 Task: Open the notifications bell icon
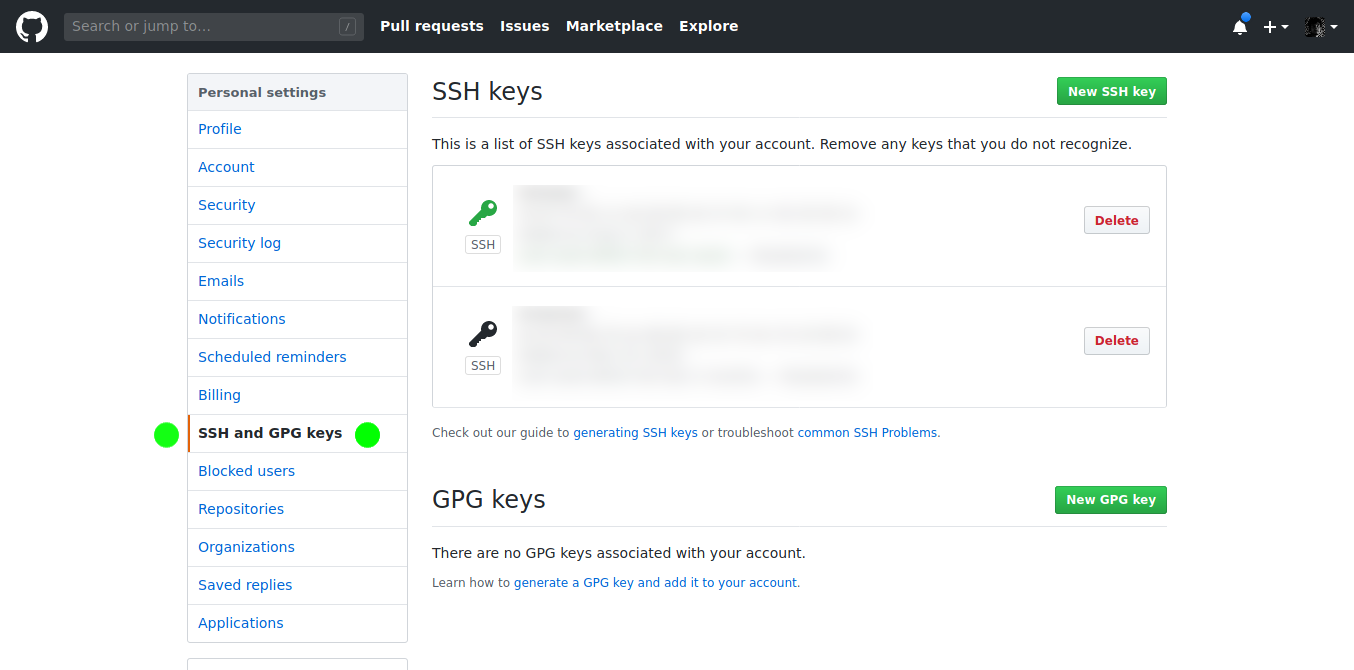(1240, 27)
